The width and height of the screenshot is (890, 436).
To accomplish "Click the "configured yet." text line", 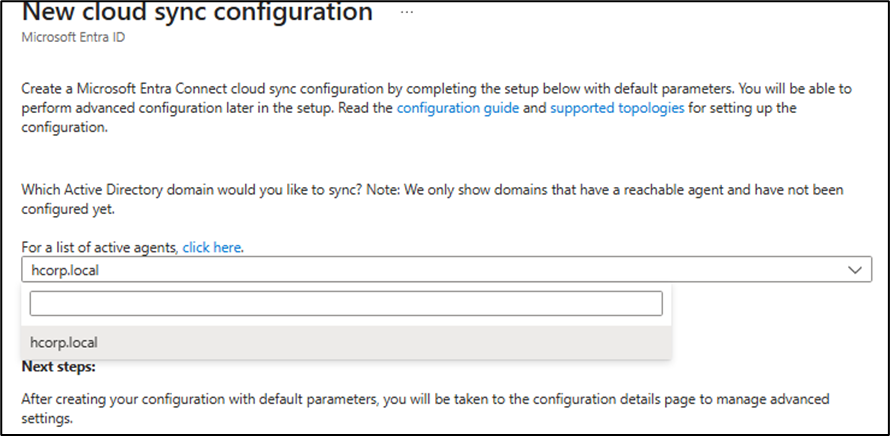I will (68, 208).
